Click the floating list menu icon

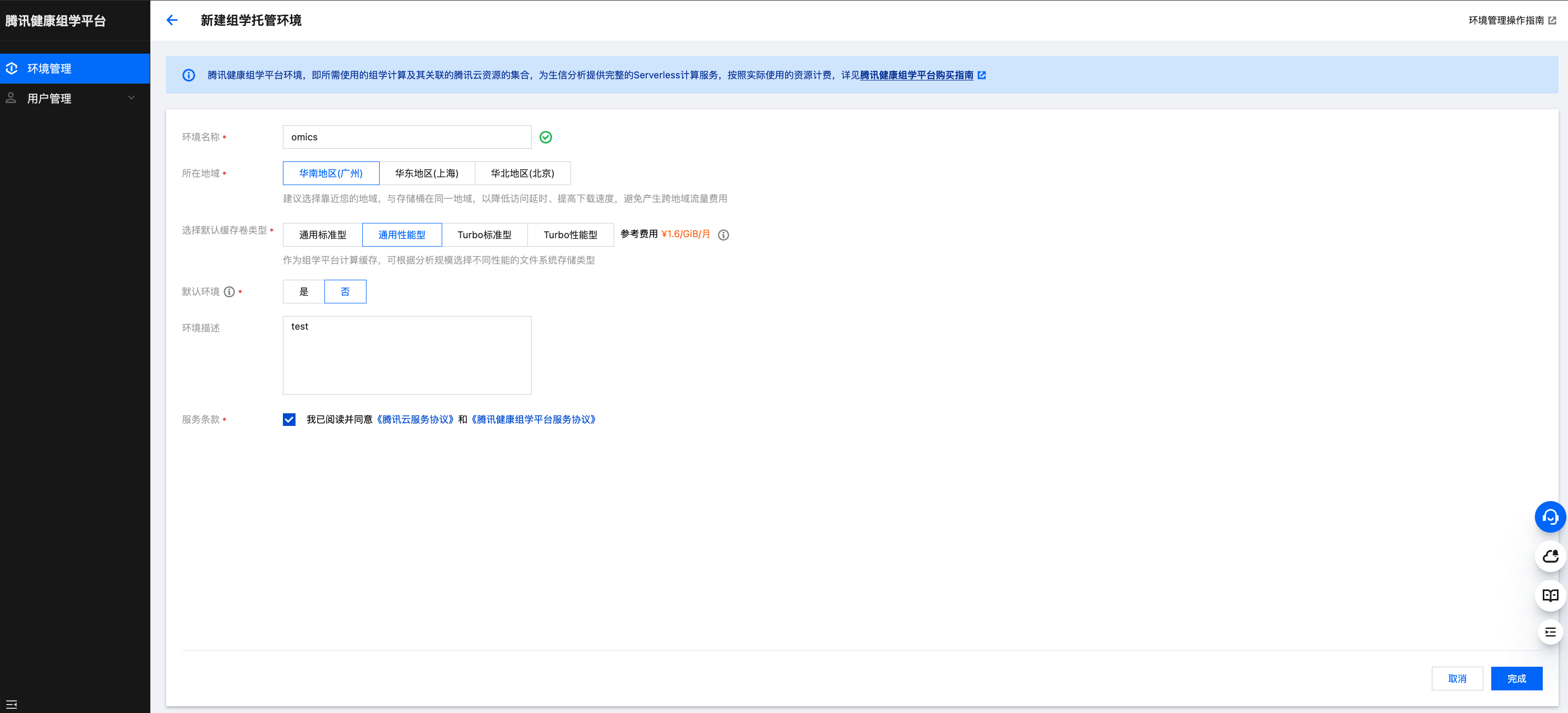point(1549,632)
